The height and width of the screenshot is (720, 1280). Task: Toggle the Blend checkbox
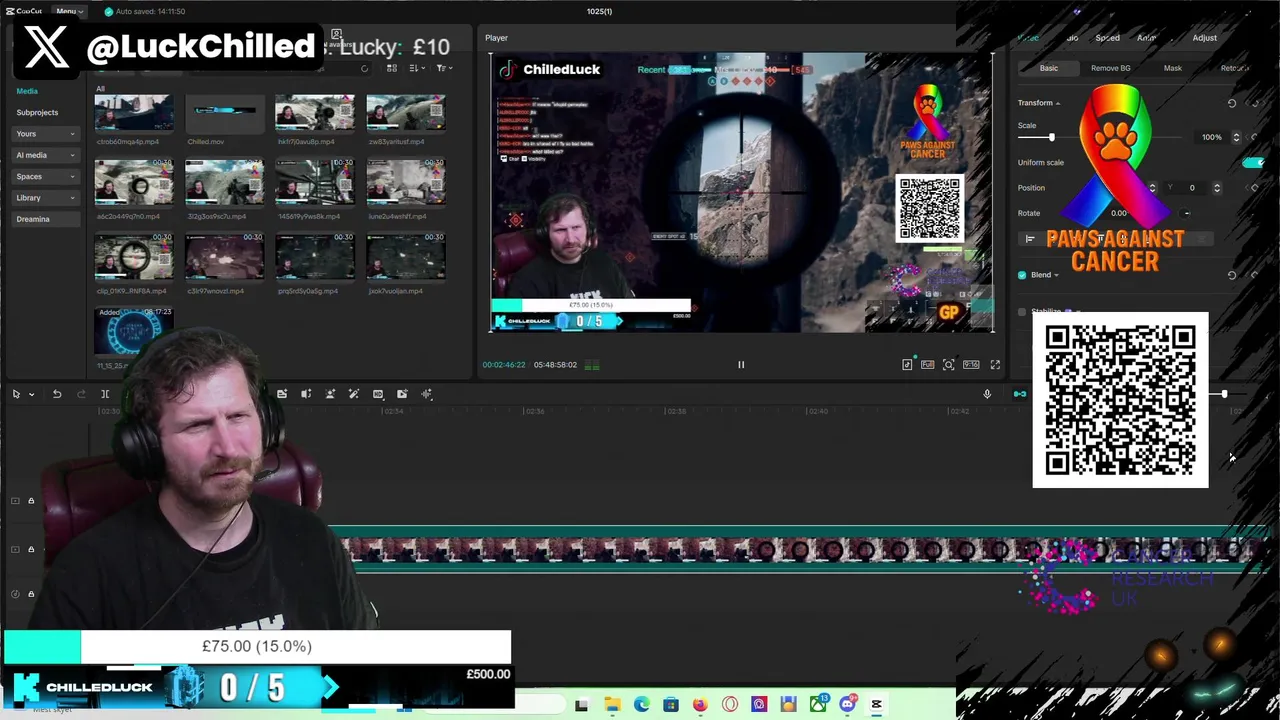tap(1022, 275)
